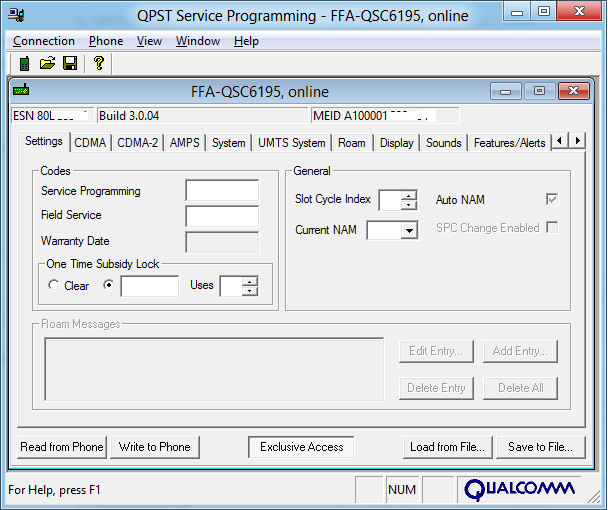This screenshot has height=510, width=608.
Task: Click the Edit Entry button
Action: click(x=436, y=351)
